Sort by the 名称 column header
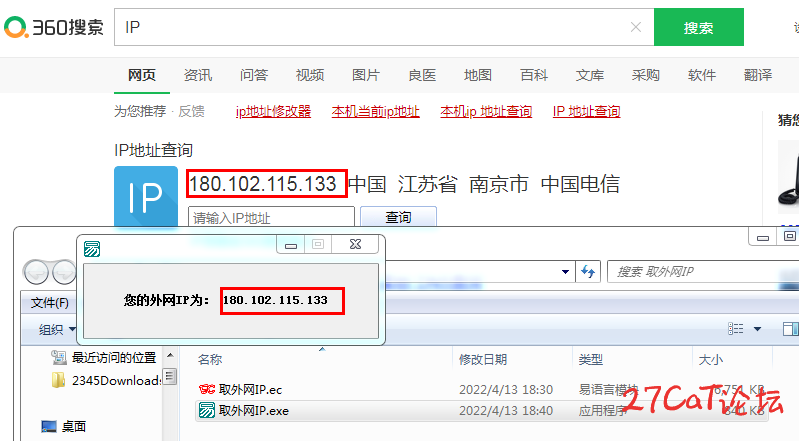Image resolution: width=799 pixels, height=441 pixels. pos(210,360)
